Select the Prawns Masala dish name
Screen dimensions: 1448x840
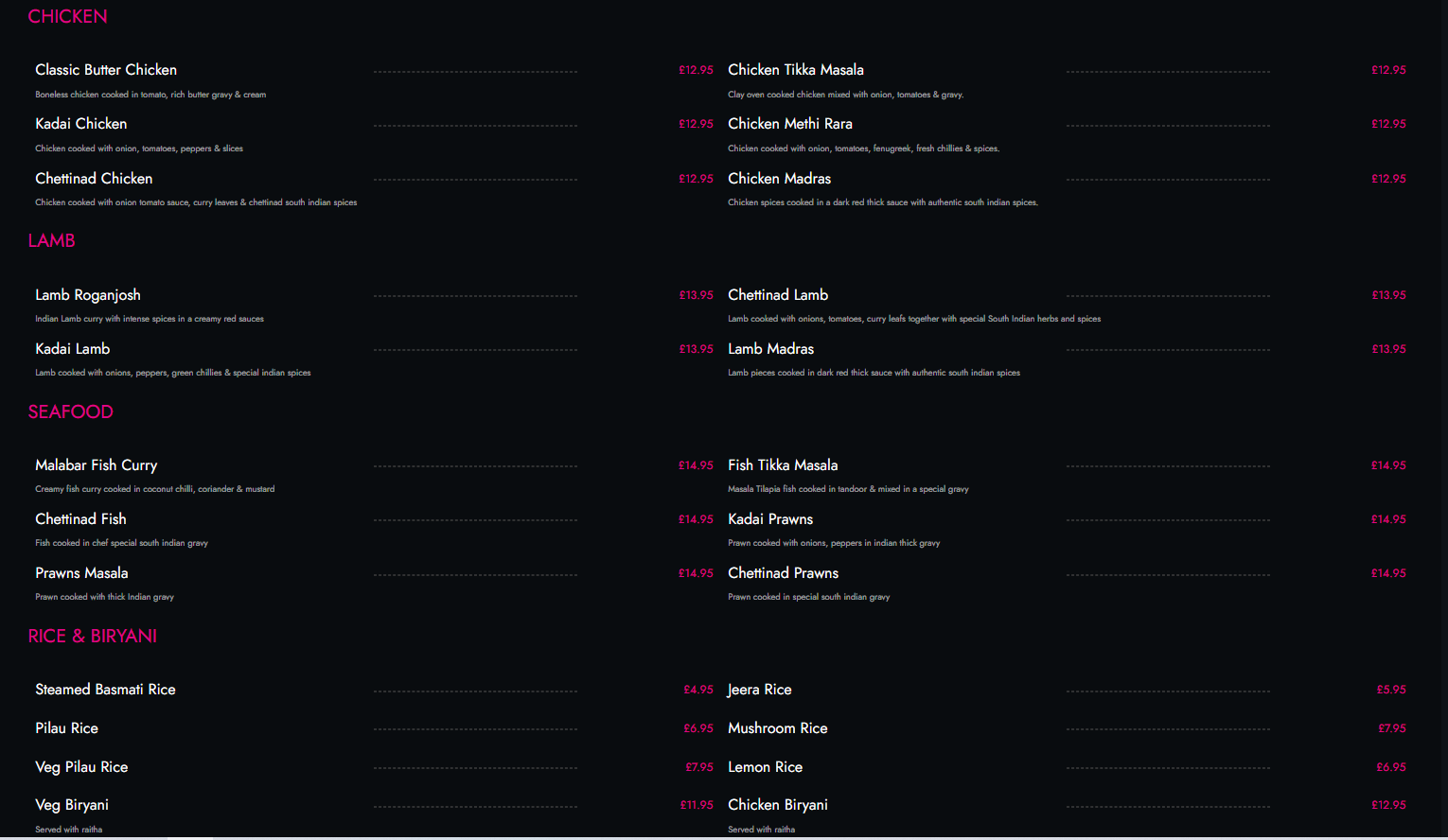click(x=81, y=573)
